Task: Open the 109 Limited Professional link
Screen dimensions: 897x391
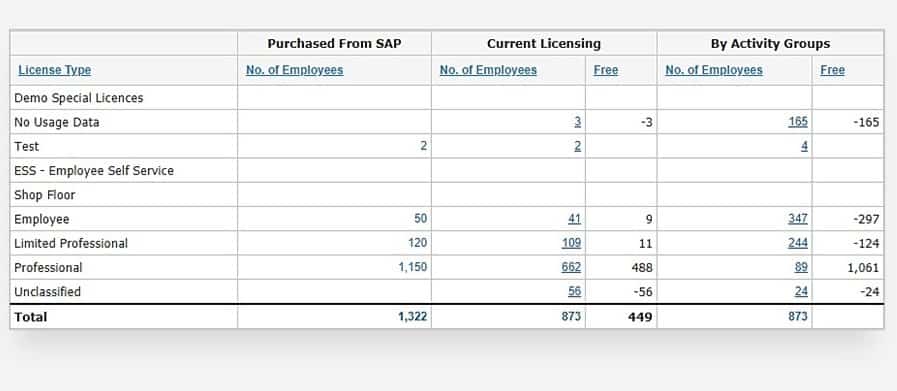Action: 571,243
